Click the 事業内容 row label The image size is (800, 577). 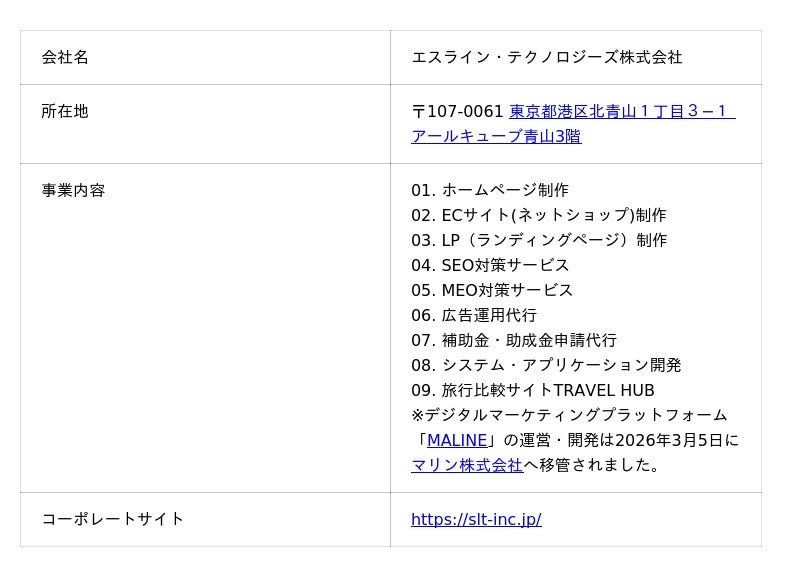click(x=73, y=190)
